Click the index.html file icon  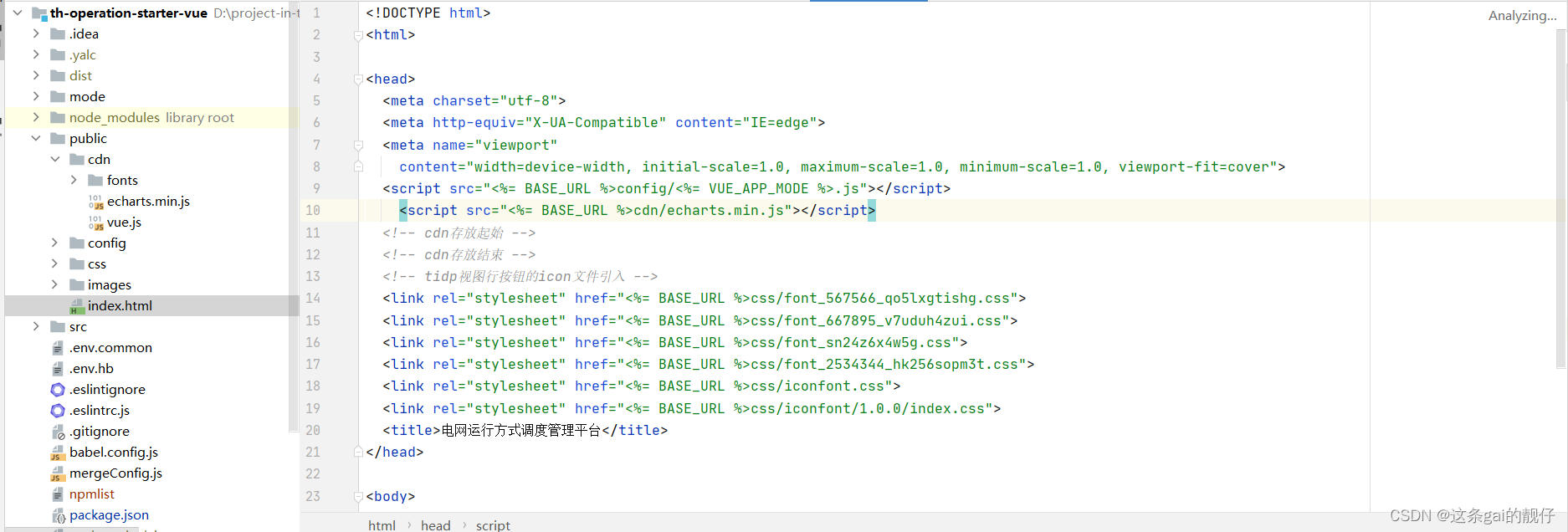point(77,306)
